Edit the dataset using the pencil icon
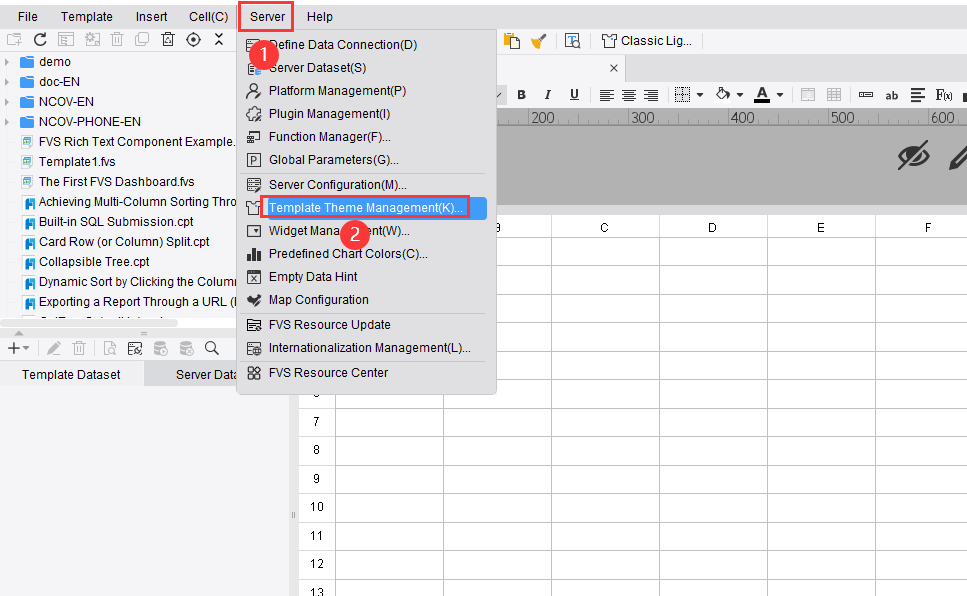Viewport: 967px width, 596px height. click(x=55, y=347)
